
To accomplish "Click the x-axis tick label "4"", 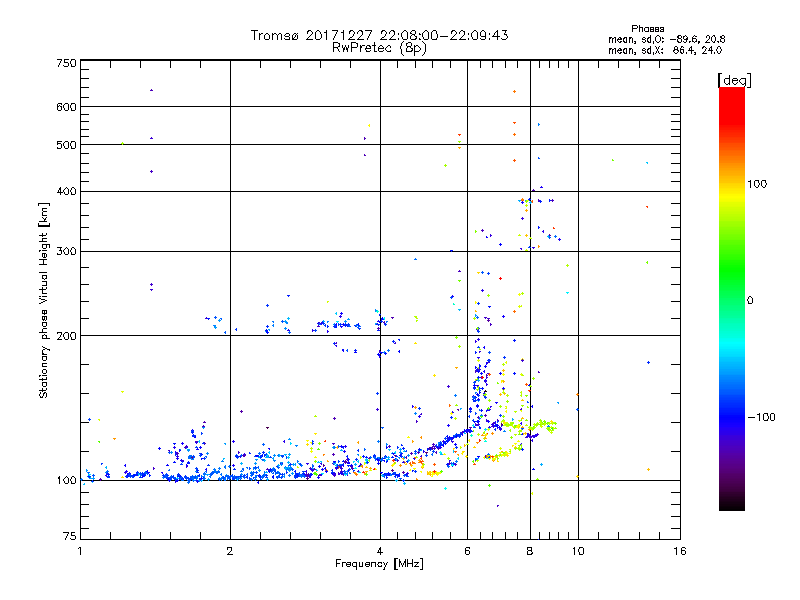I will click(x=380, y=551).
